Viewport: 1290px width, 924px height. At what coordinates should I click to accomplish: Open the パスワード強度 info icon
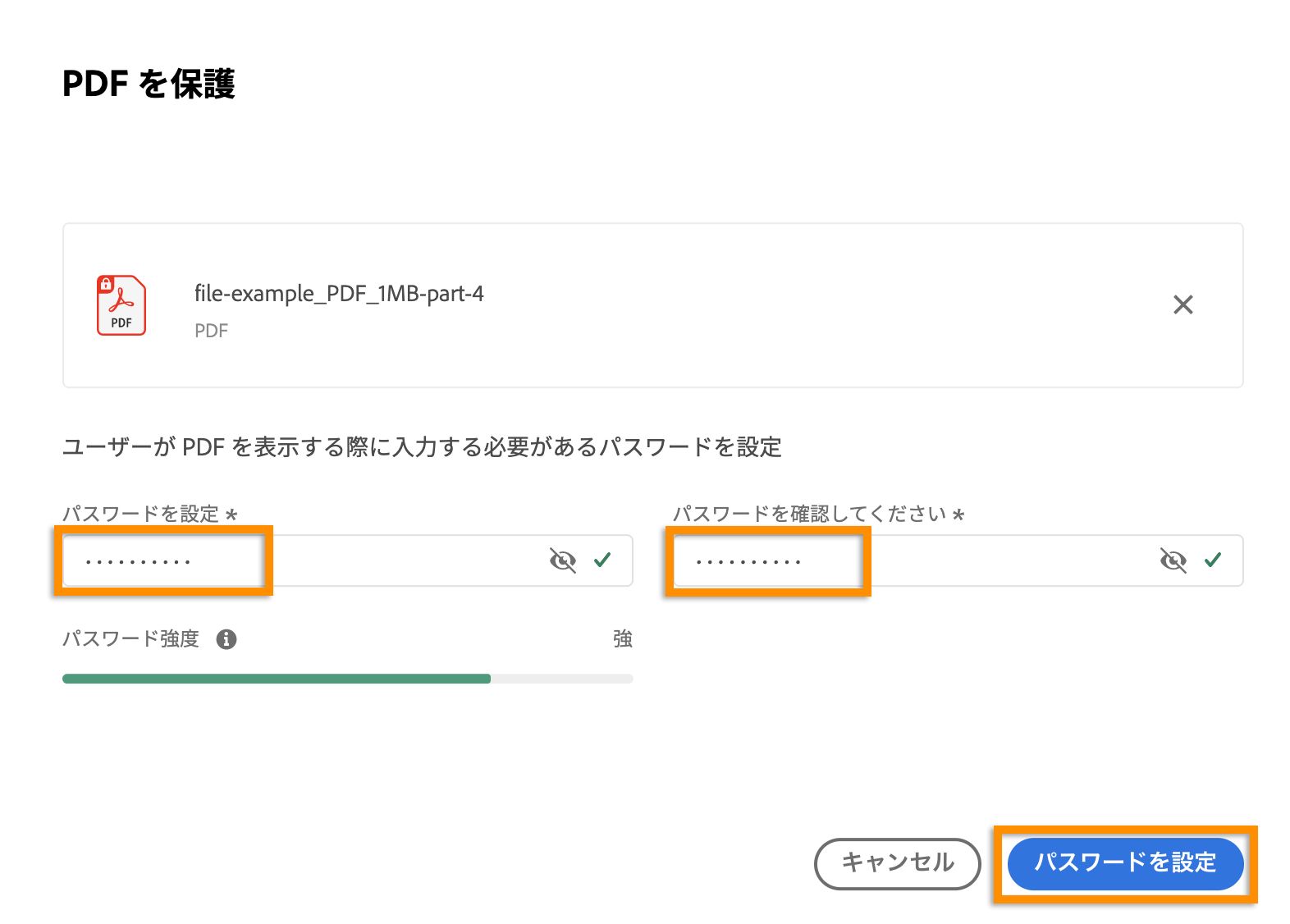click(226, 639)
